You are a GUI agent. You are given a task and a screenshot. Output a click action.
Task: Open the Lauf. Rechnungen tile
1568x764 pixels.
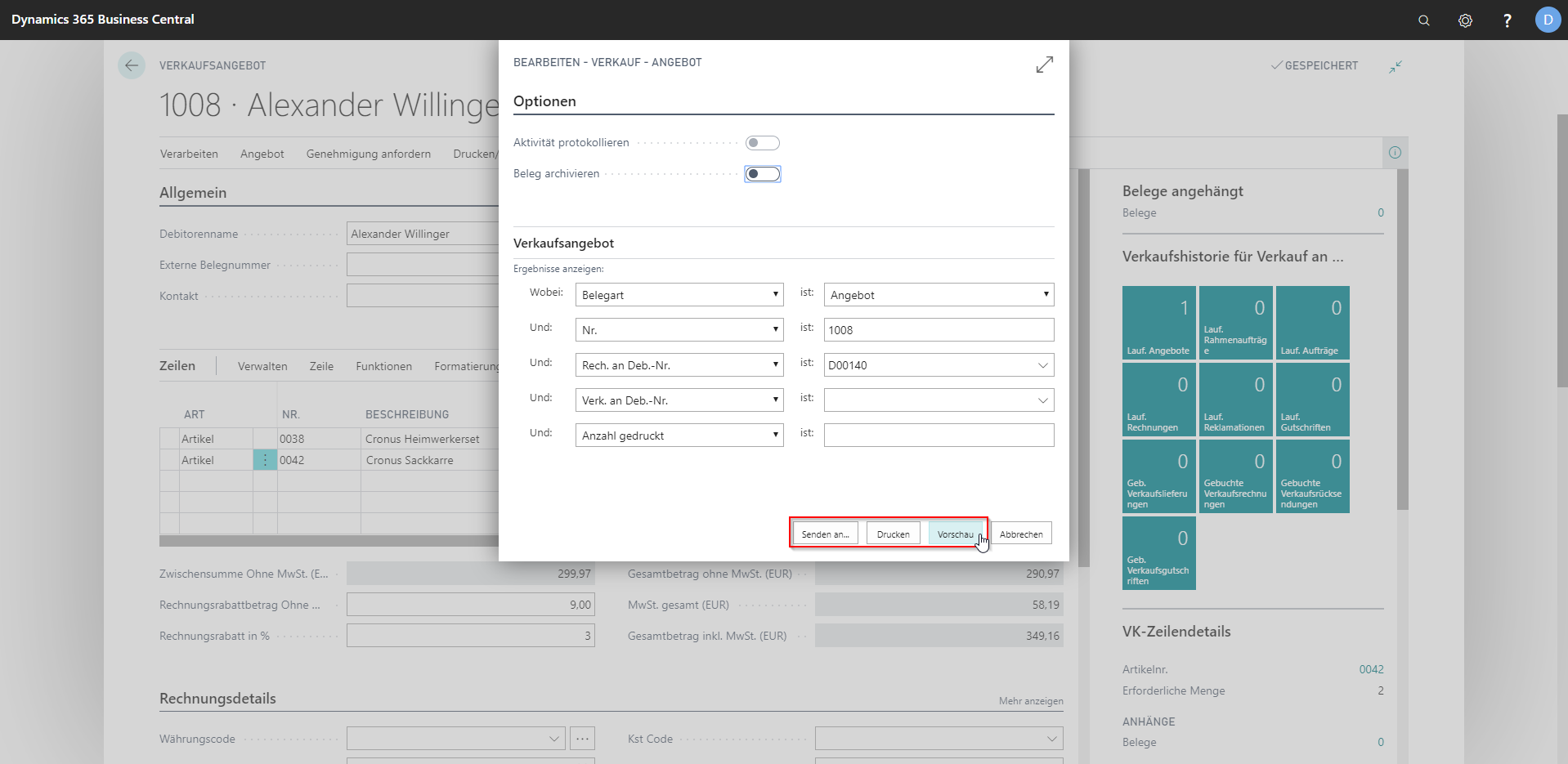[x=1158, y=400]
